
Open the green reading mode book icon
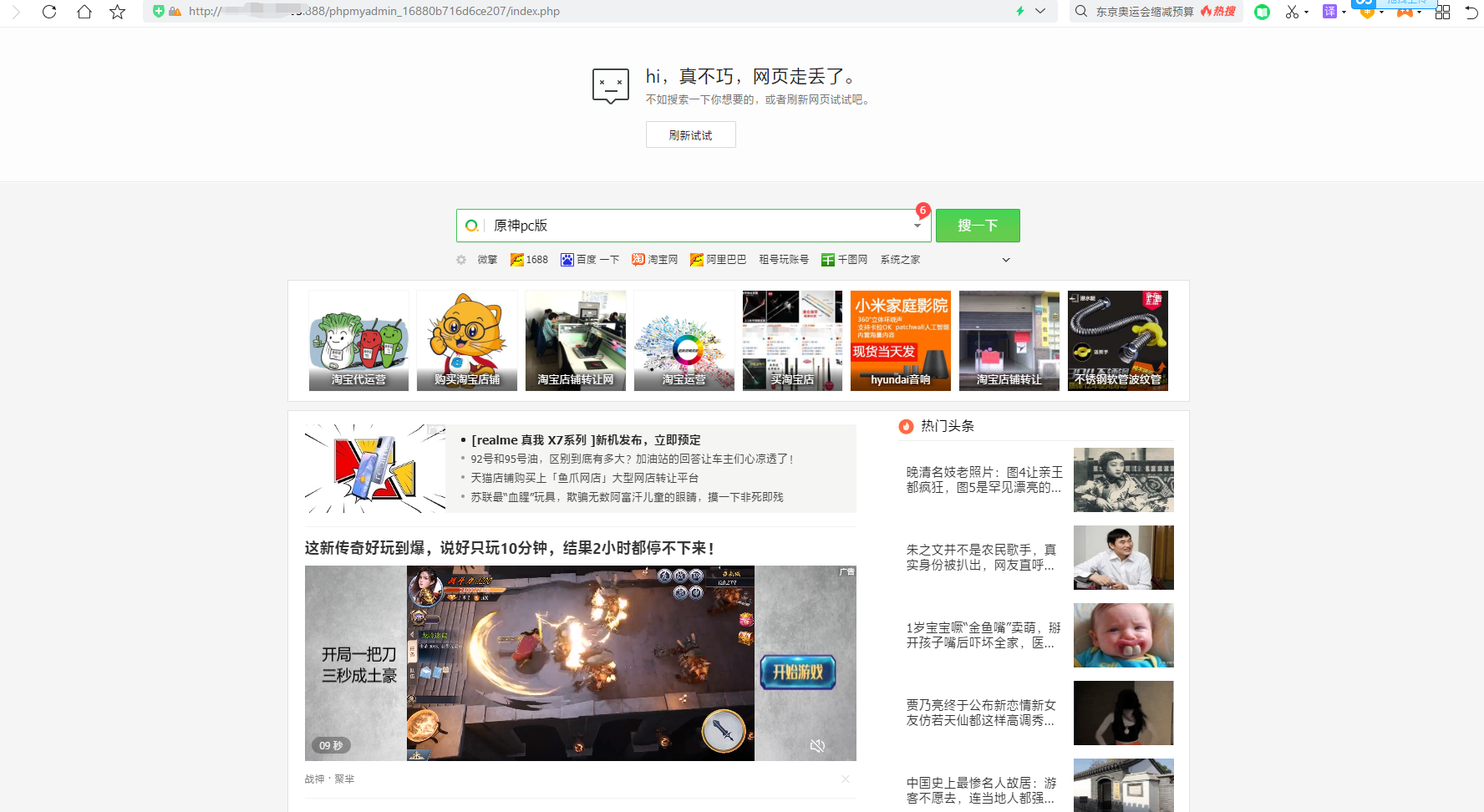pos(1262,12)
